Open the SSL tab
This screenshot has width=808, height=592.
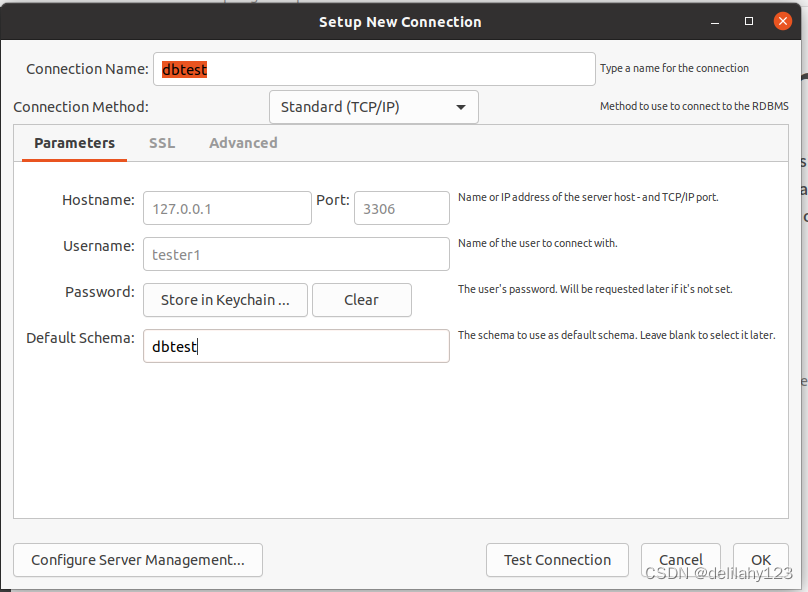pyautogui.click(x=162, y=143)
